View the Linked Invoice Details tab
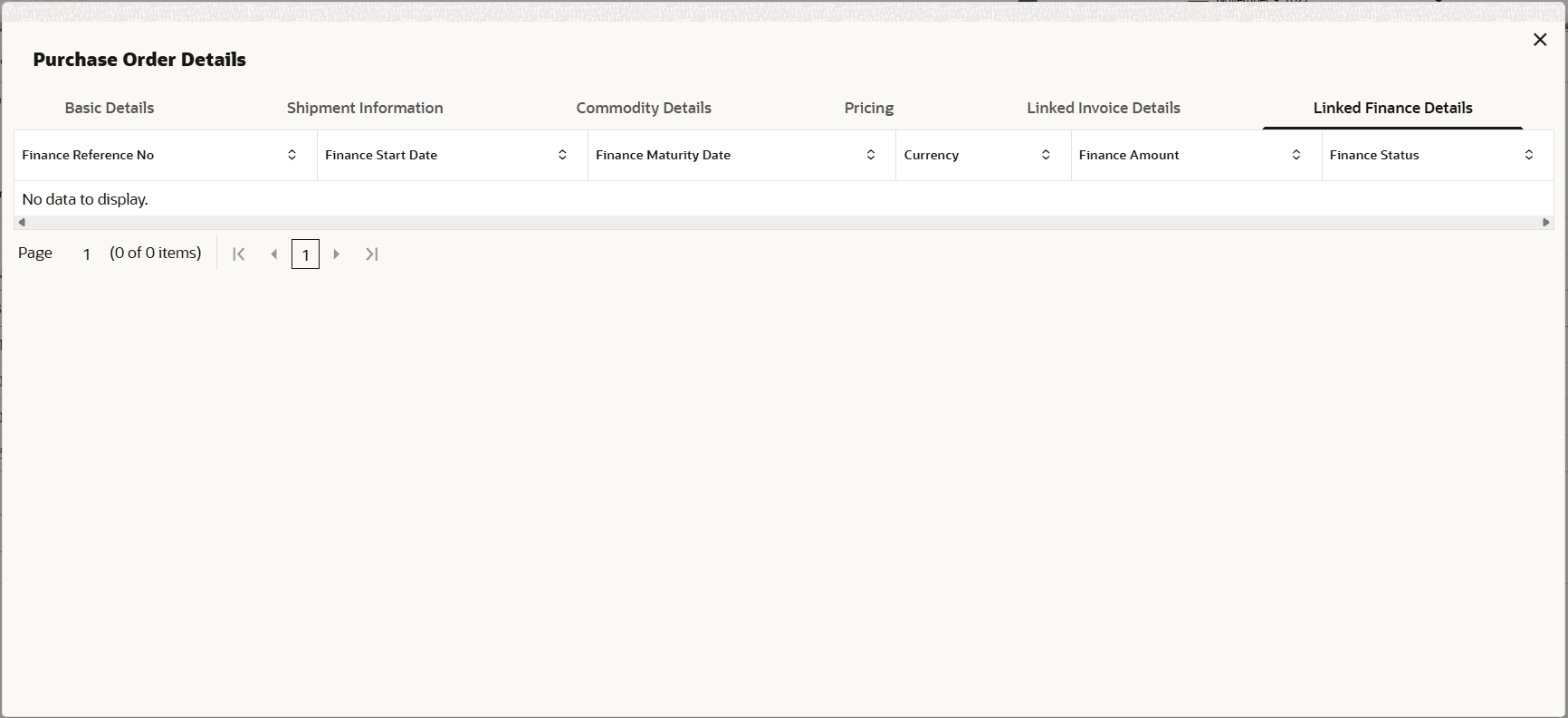 point(1104,108)
